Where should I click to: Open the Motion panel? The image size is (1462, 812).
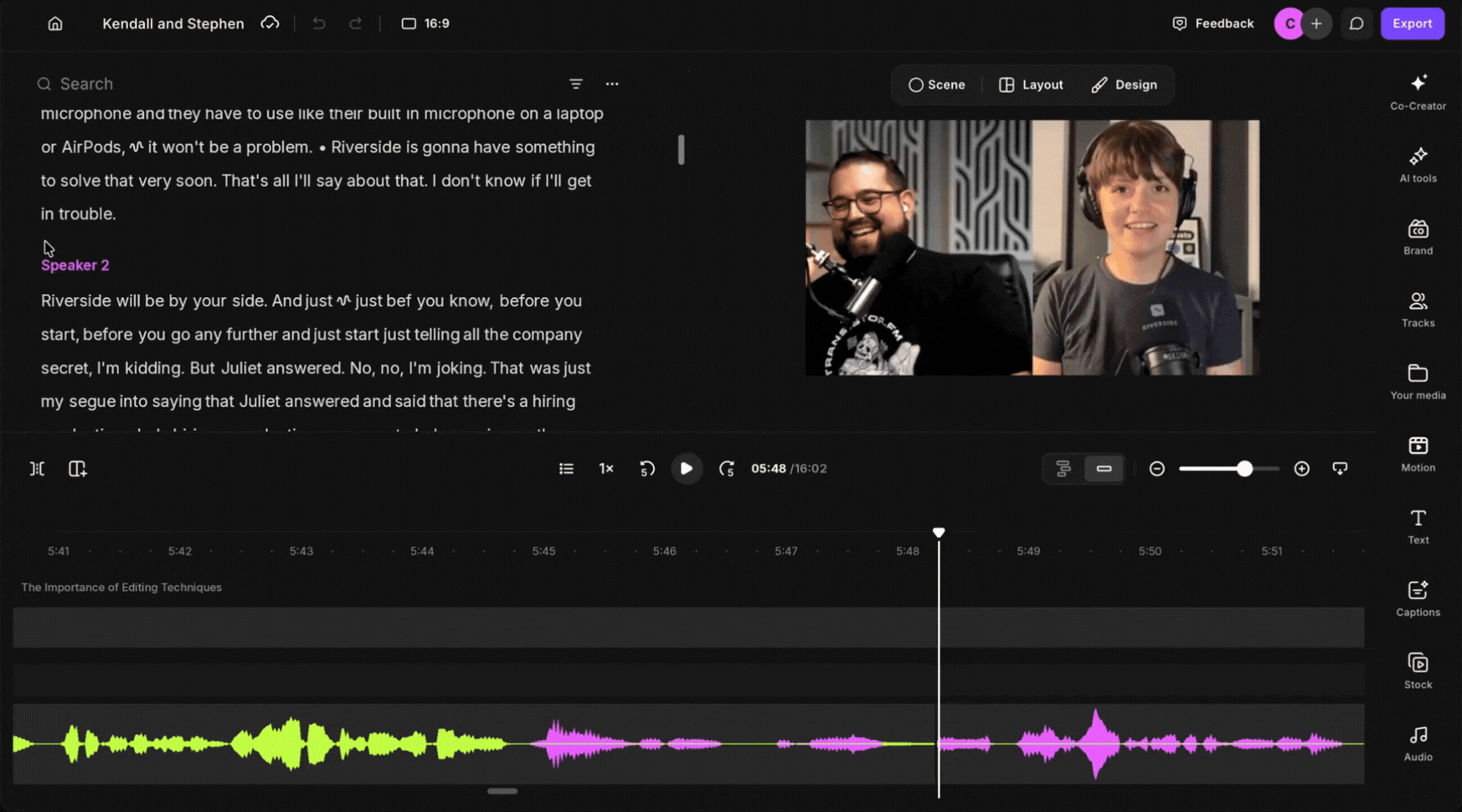click(1418, 454)
